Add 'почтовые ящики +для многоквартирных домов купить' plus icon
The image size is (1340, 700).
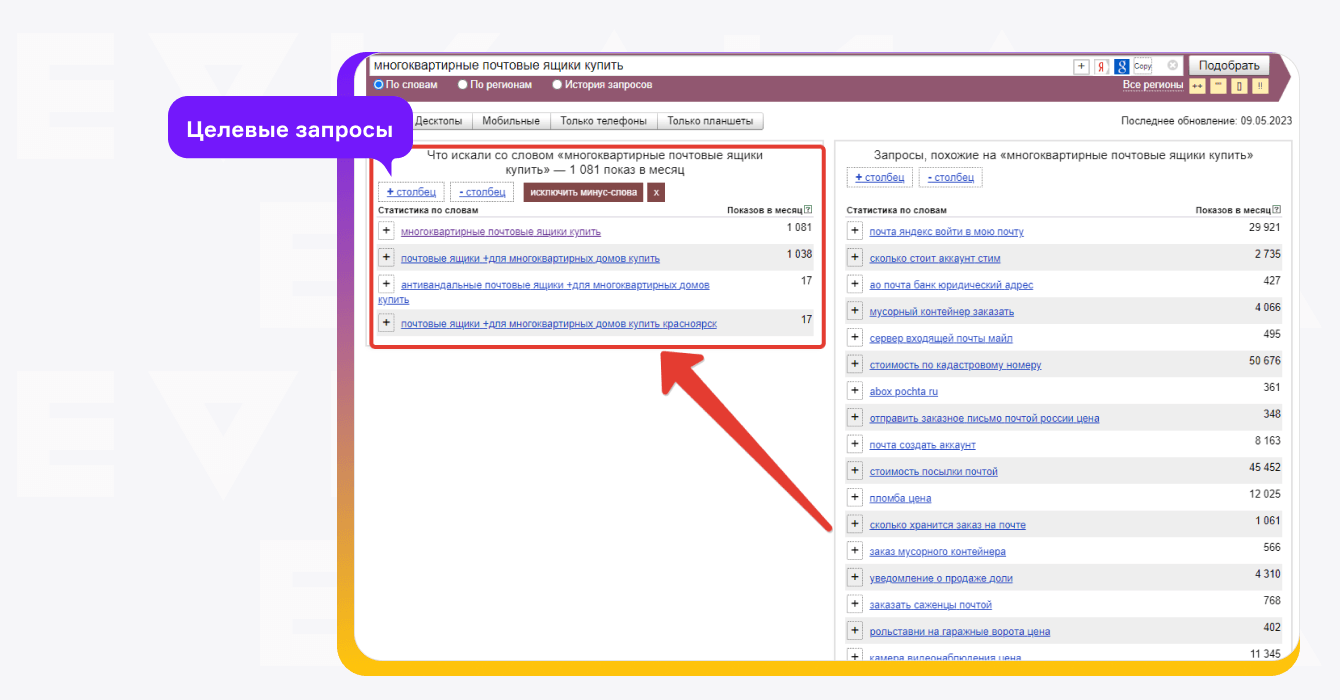(386, 257)
